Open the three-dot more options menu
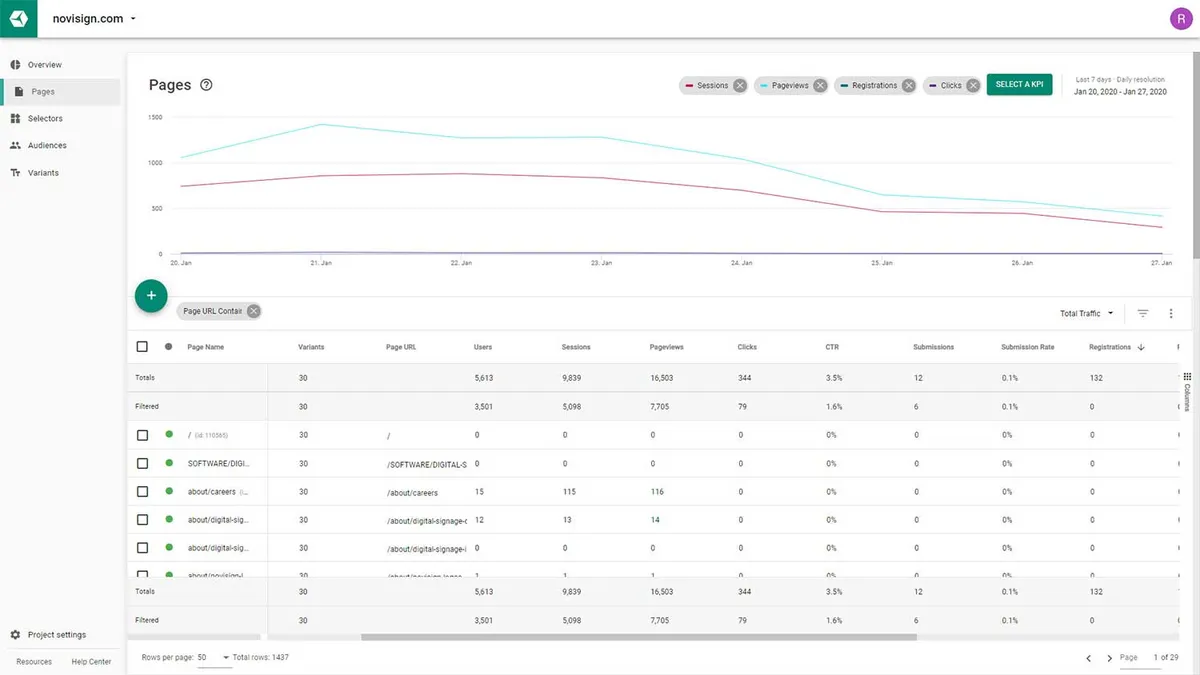Screen dimensions: 1200x675 tap(1171, 313)
